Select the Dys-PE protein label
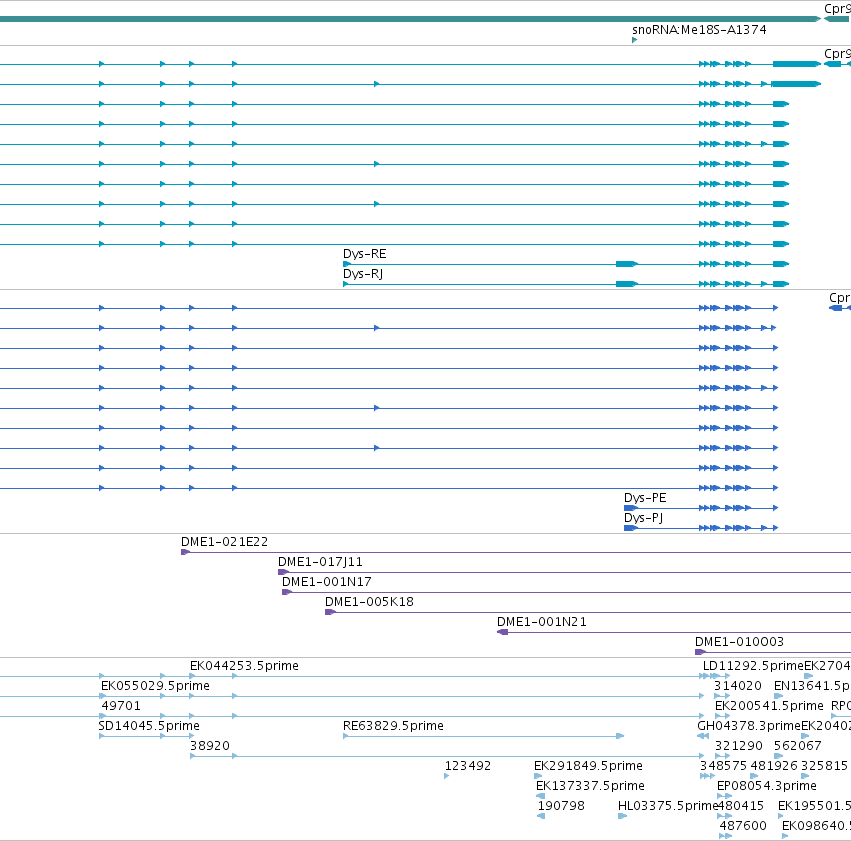The image size is (851, 841). coord(645,498)
